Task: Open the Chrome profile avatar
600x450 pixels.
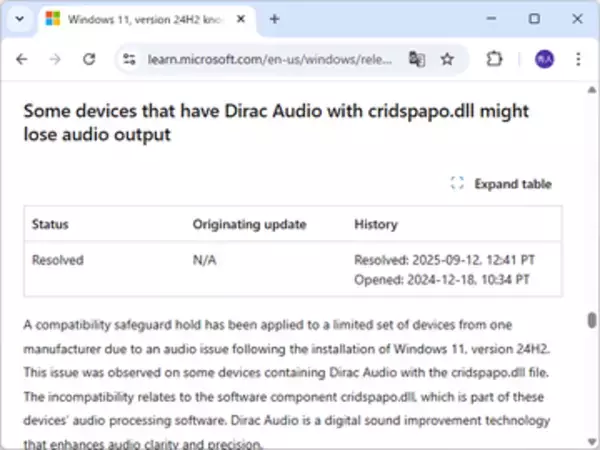Action: pos(544,59)
